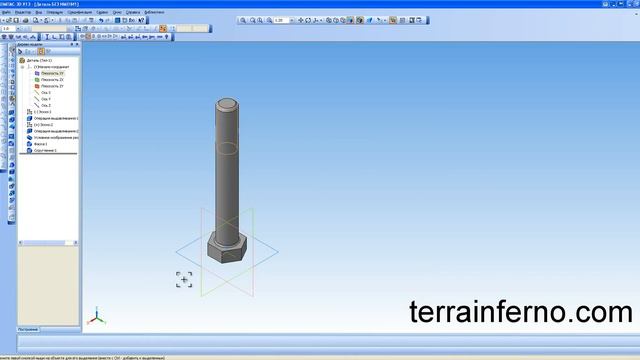Click the Redo arrow icon
This screenshot has height=360, width=640.
tap(108, 20)
